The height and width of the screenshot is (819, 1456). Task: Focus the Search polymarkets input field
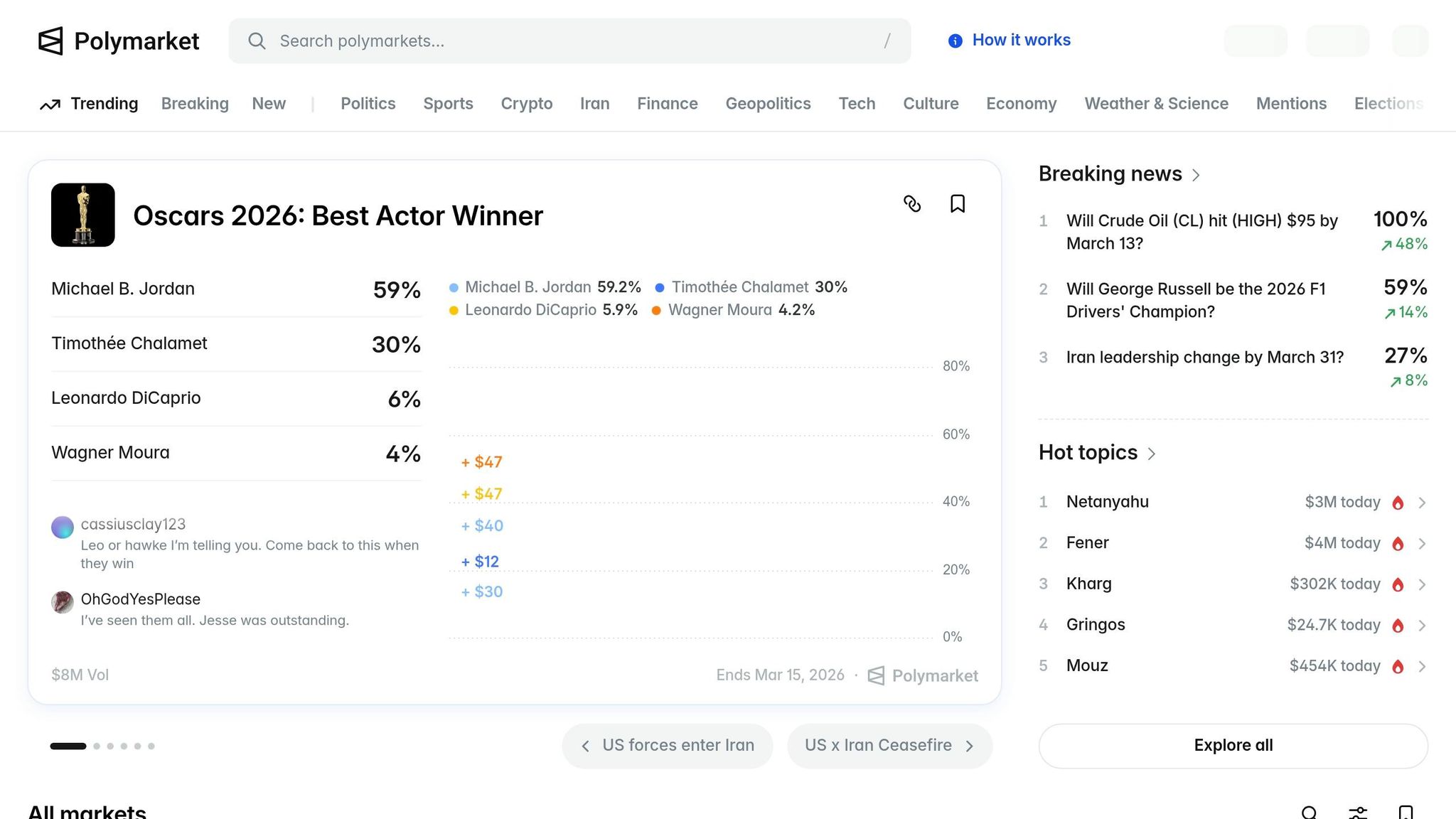569,41
